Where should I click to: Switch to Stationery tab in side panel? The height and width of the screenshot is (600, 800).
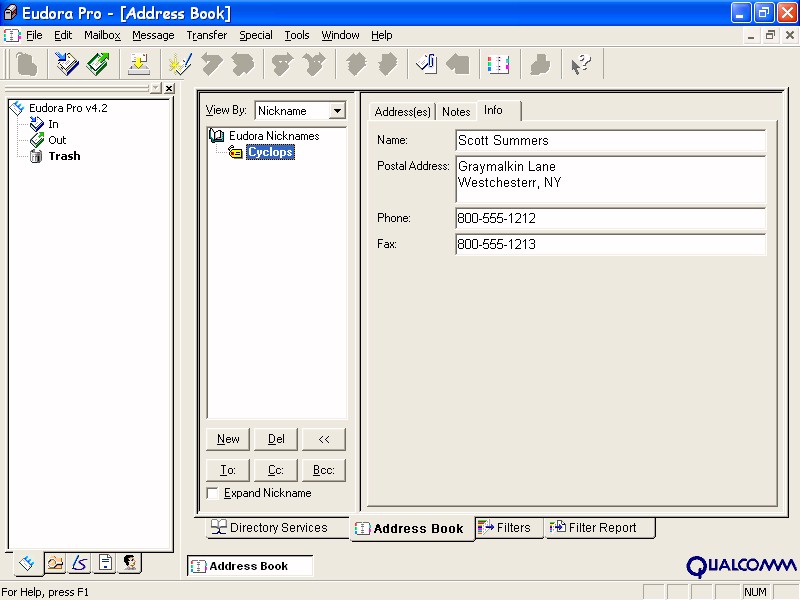pyautogui.click(x=105, y=563)
